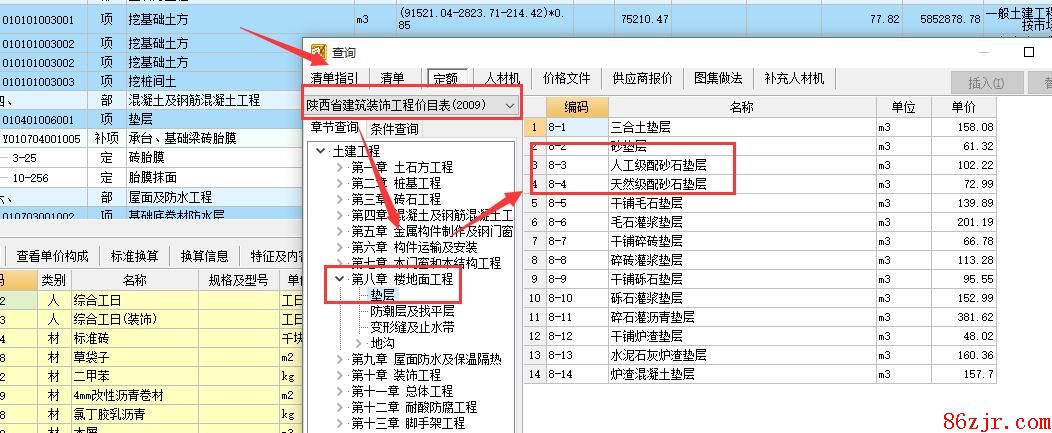Select the 防潮层及找平层 tree item
1052x433 pixels.
tap(412, 311)
